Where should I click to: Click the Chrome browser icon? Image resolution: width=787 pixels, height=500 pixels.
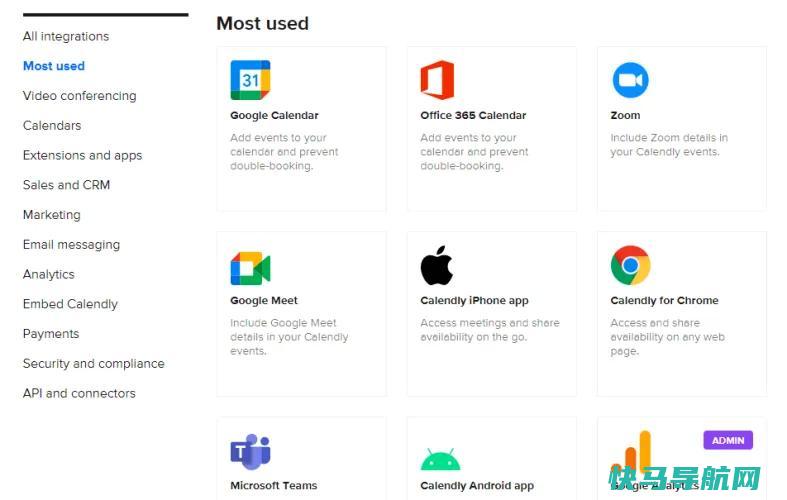coord(630,265)
